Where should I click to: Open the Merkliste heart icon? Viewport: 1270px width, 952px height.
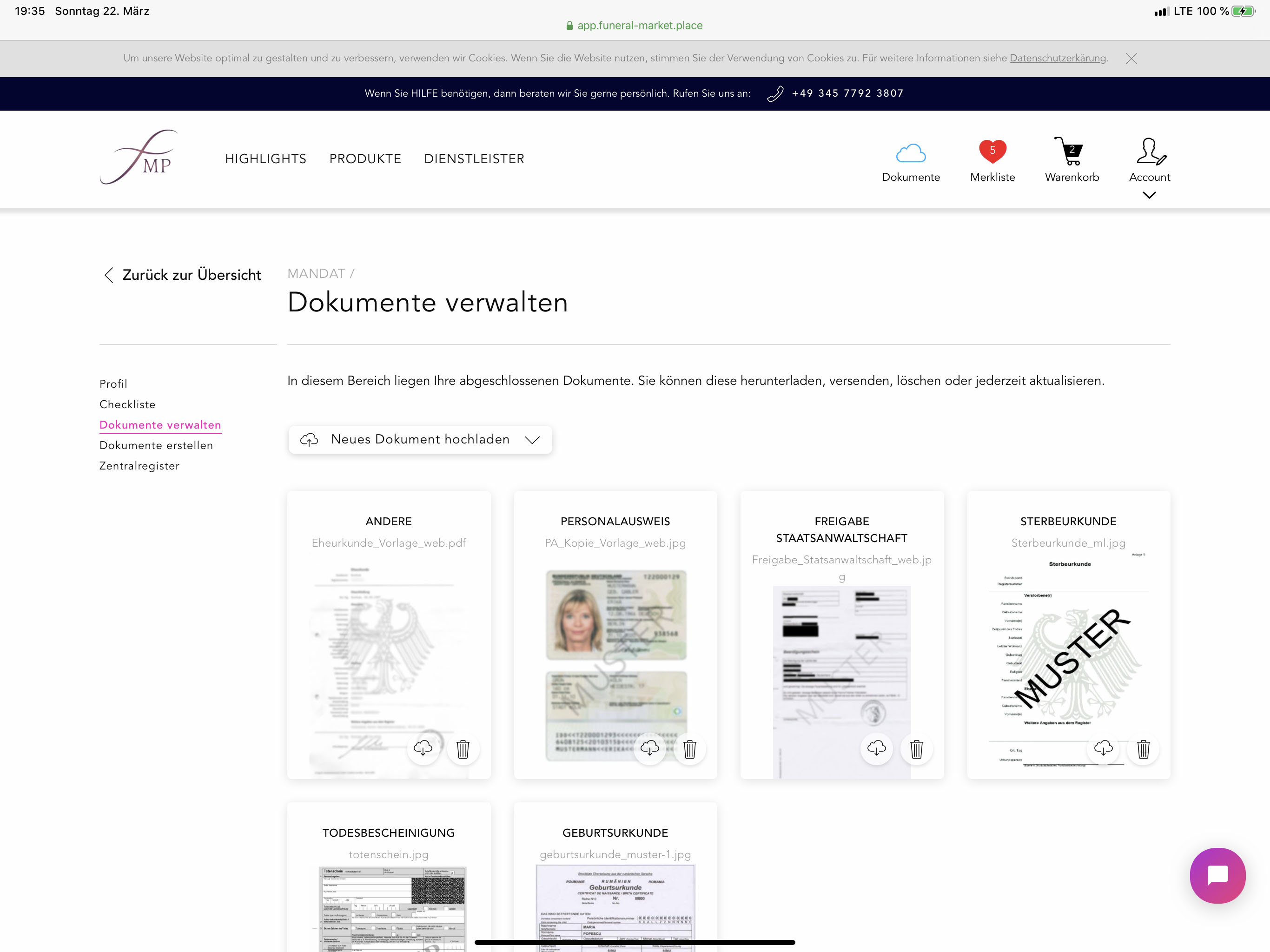click(x=992, y=152)
